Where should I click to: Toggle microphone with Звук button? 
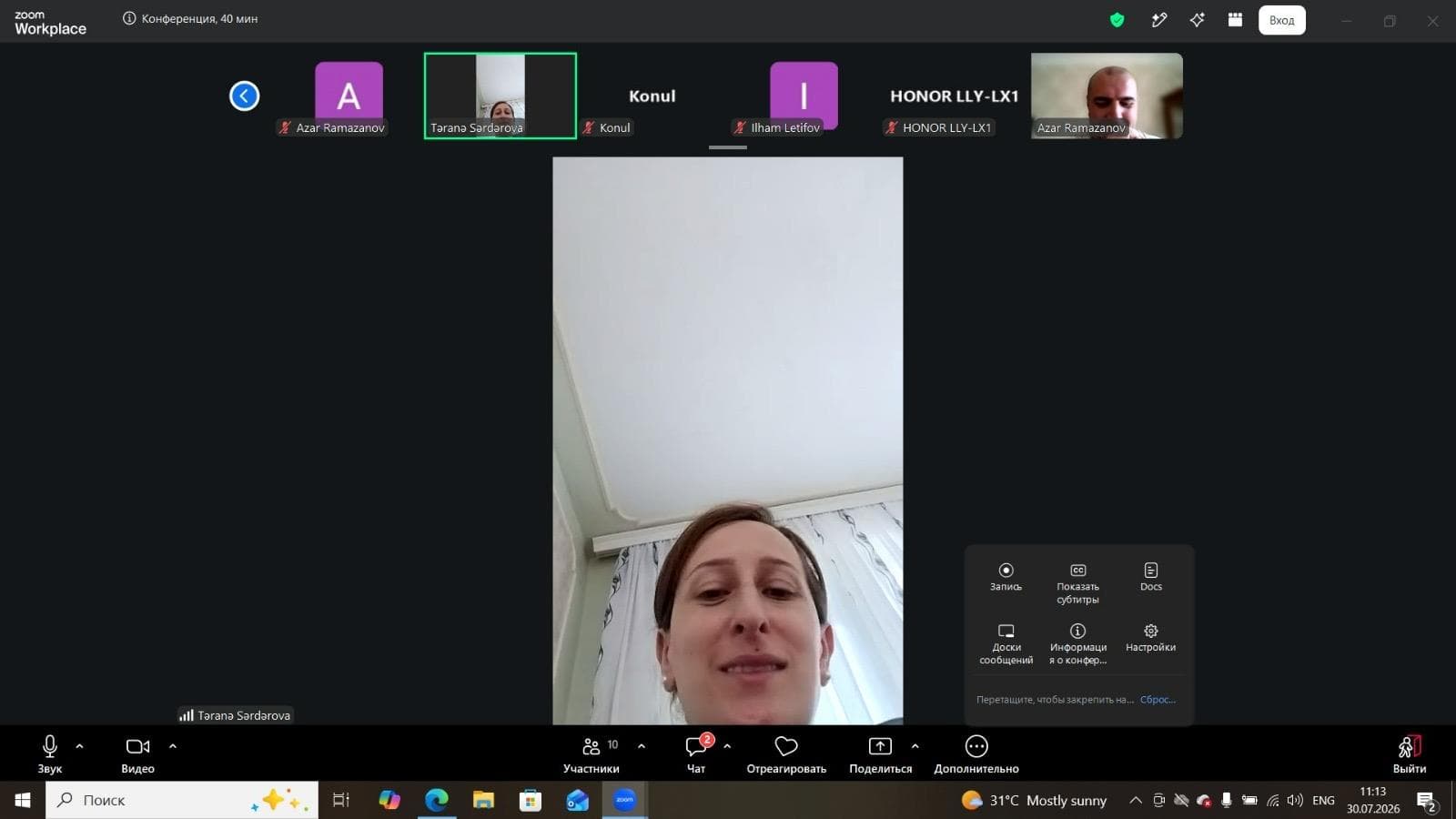tap(50, 754)
